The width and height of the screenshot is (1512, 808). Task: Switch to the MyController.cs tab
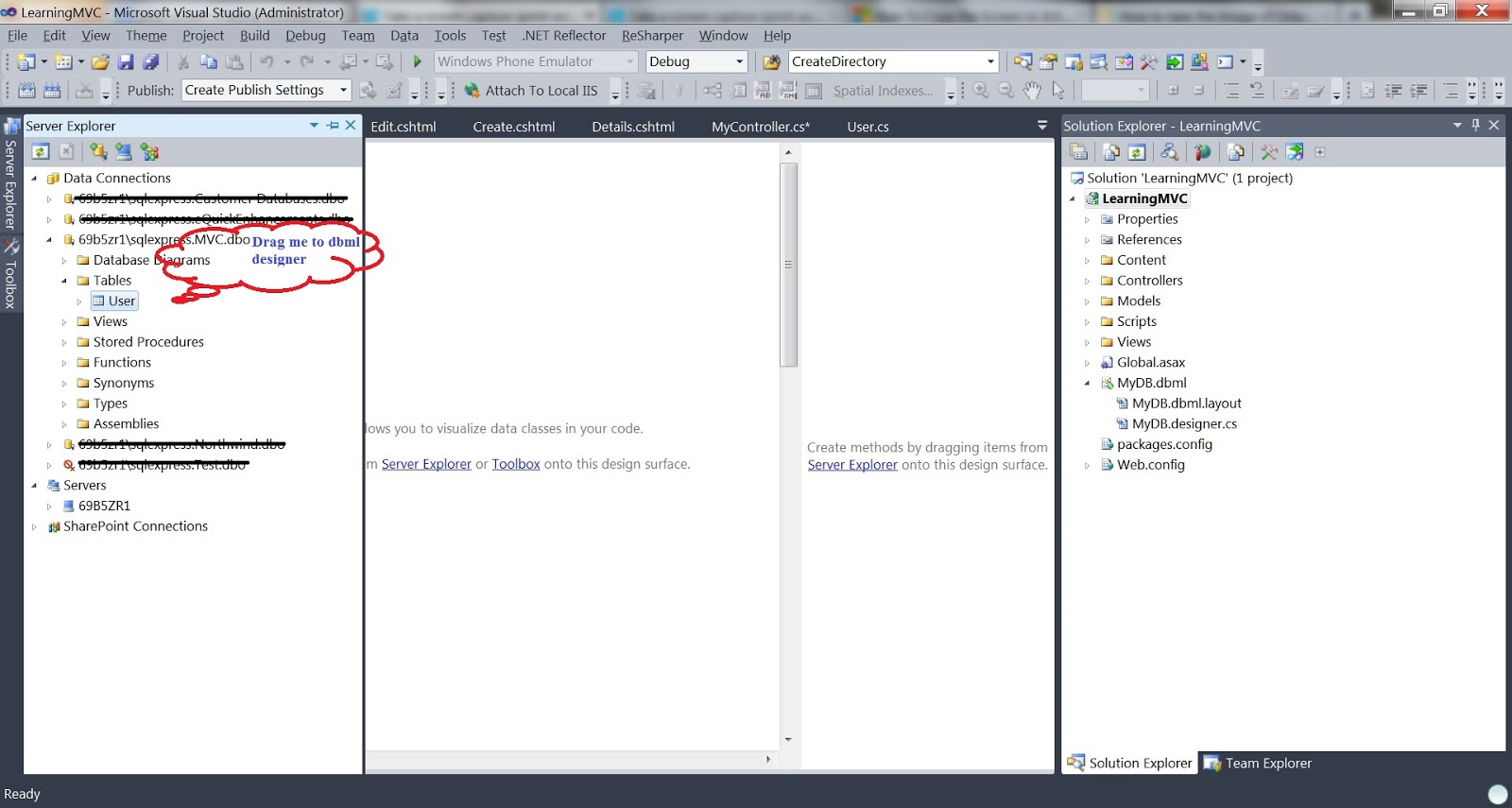760,126
